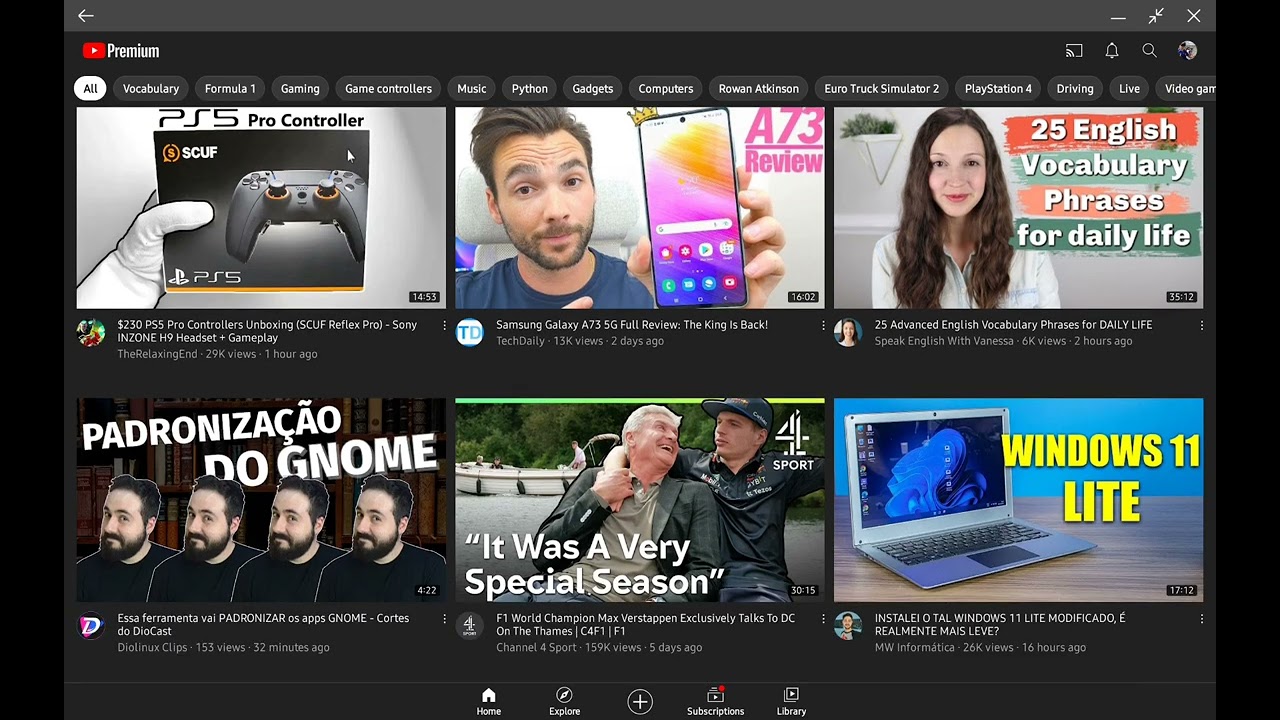Image resolution: width=1280 pixels, height=720 pixels.
Task: Select the Music filter chip
Action: (472, 88)
